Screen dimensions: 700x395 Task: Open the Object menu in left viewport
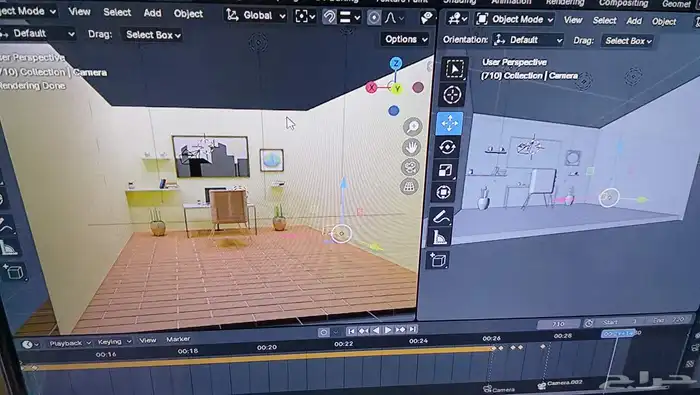point(188,14)
